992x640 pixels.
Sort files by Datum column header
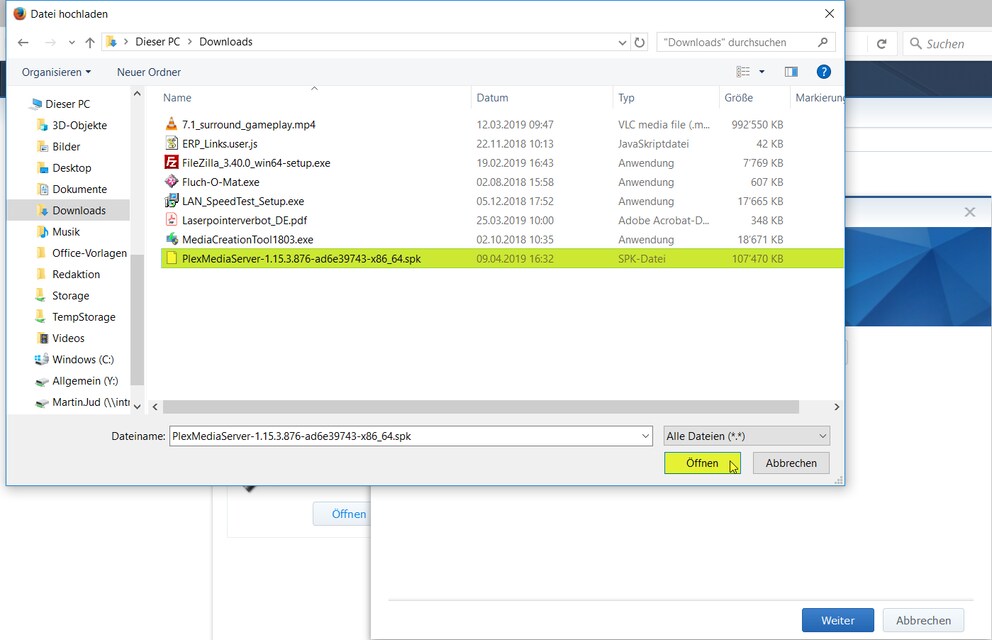click(492, 98)
